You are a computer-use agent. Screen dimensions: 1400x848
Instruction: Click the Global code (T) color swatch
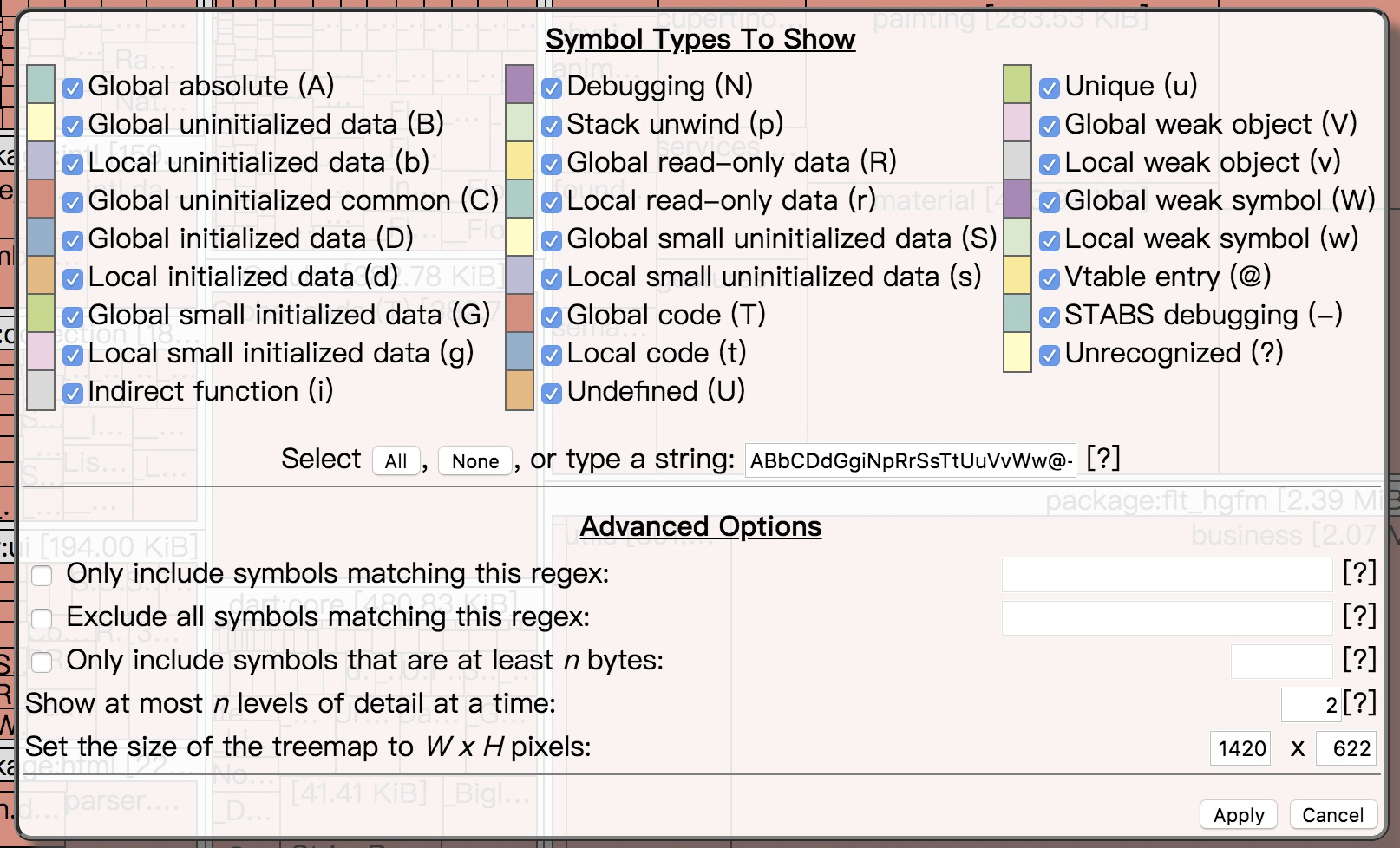click(520, 314)
